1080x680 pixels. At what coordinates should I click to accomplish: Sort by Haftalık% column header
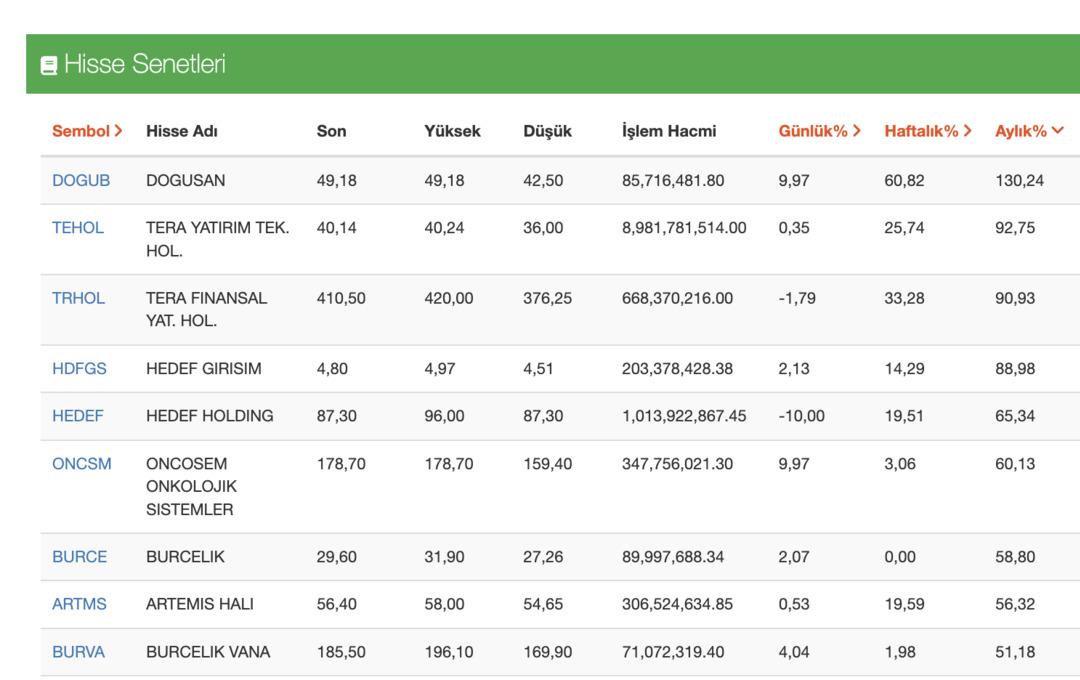pos(927,131)
